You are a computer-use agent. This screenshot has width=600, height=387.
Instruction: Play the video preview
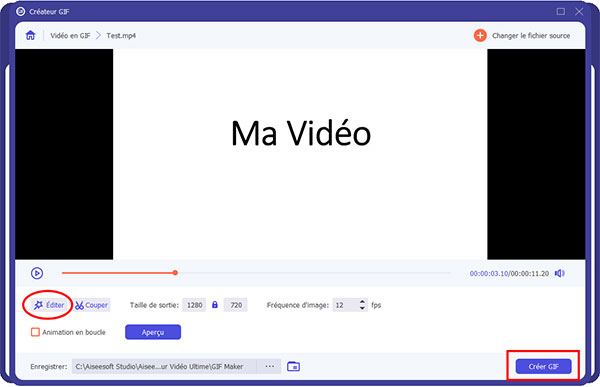[37, 273]
